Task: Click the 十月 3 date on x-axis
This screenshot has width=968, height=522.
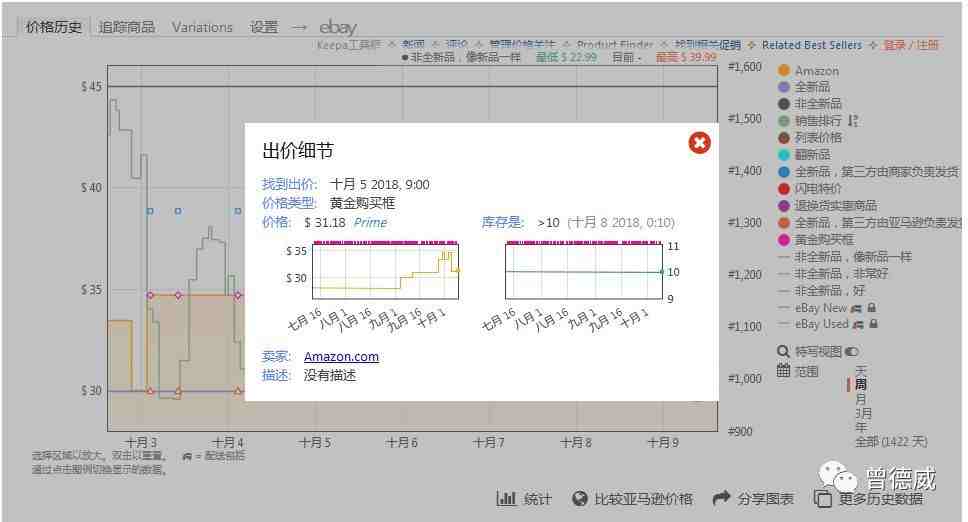Action: click(x=141, y=442)
